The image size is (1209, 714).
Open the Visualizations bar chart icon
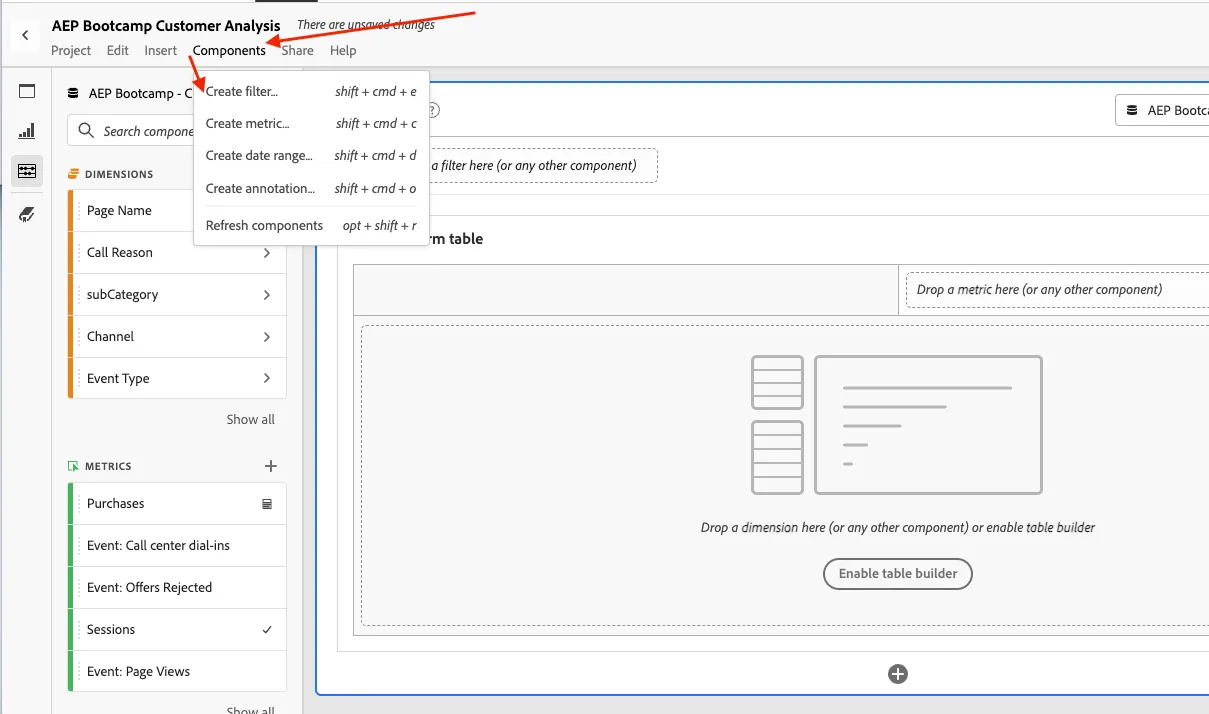pos(27,131)
